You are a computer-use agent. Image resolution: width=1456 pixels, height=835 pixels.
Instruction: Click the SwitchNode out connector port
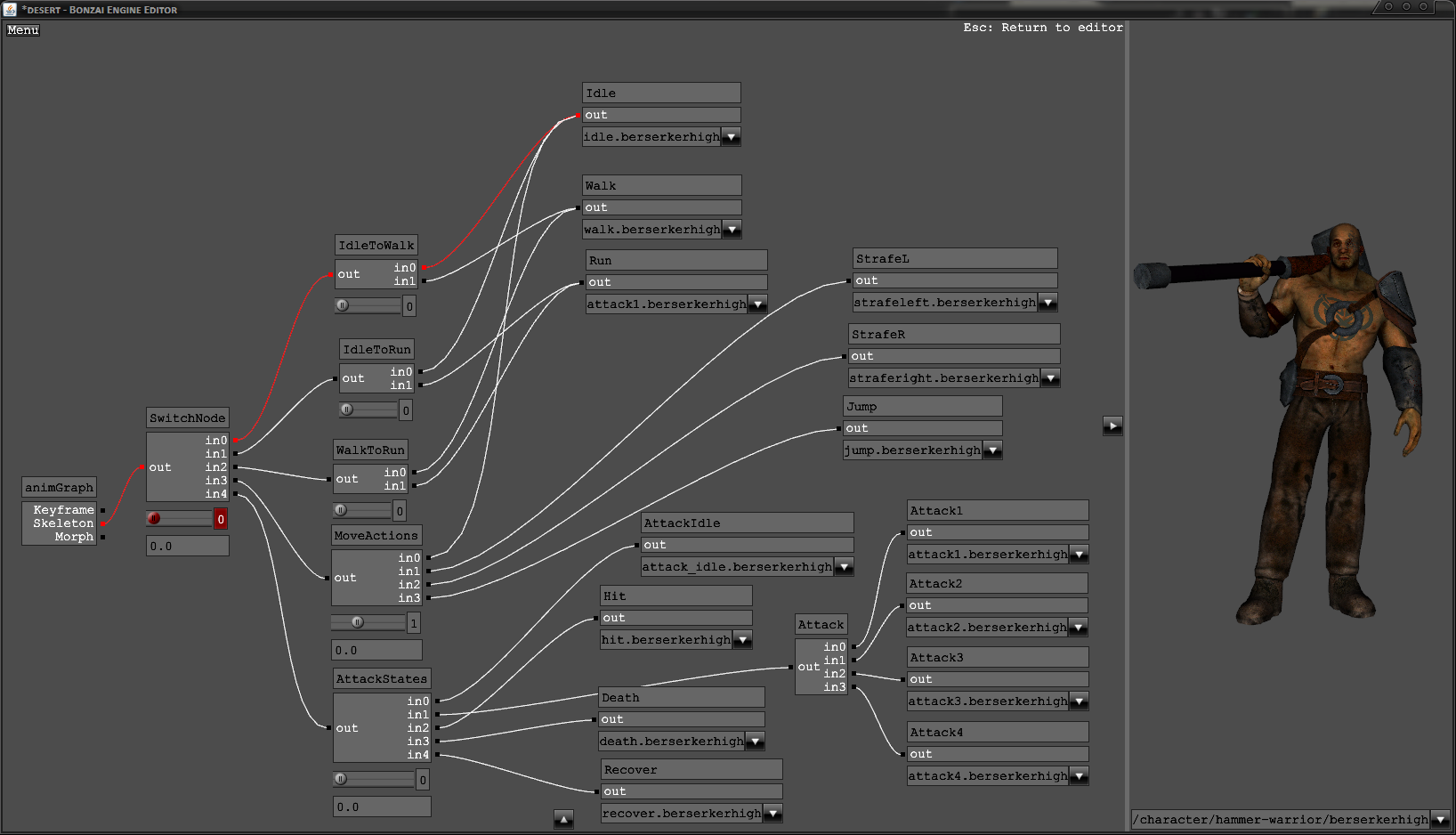pos(142,467)
